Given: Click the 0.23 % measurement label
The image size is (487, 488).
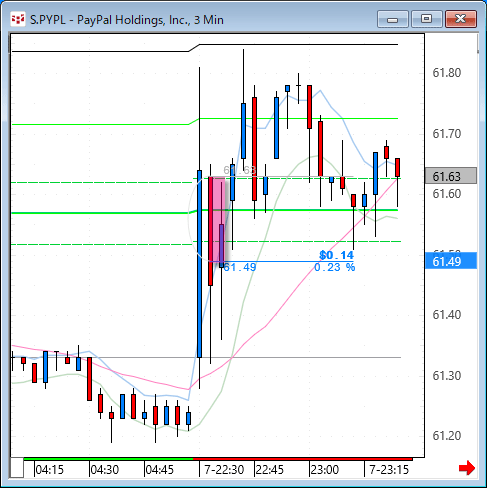Looking at the screenshot, I should click(x=335, y=267).
